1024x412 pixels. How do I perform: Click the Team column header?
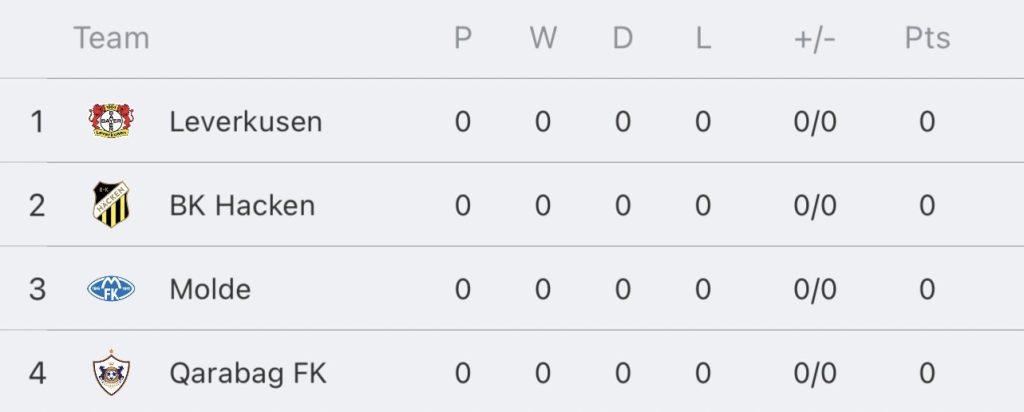coord(111,38)
